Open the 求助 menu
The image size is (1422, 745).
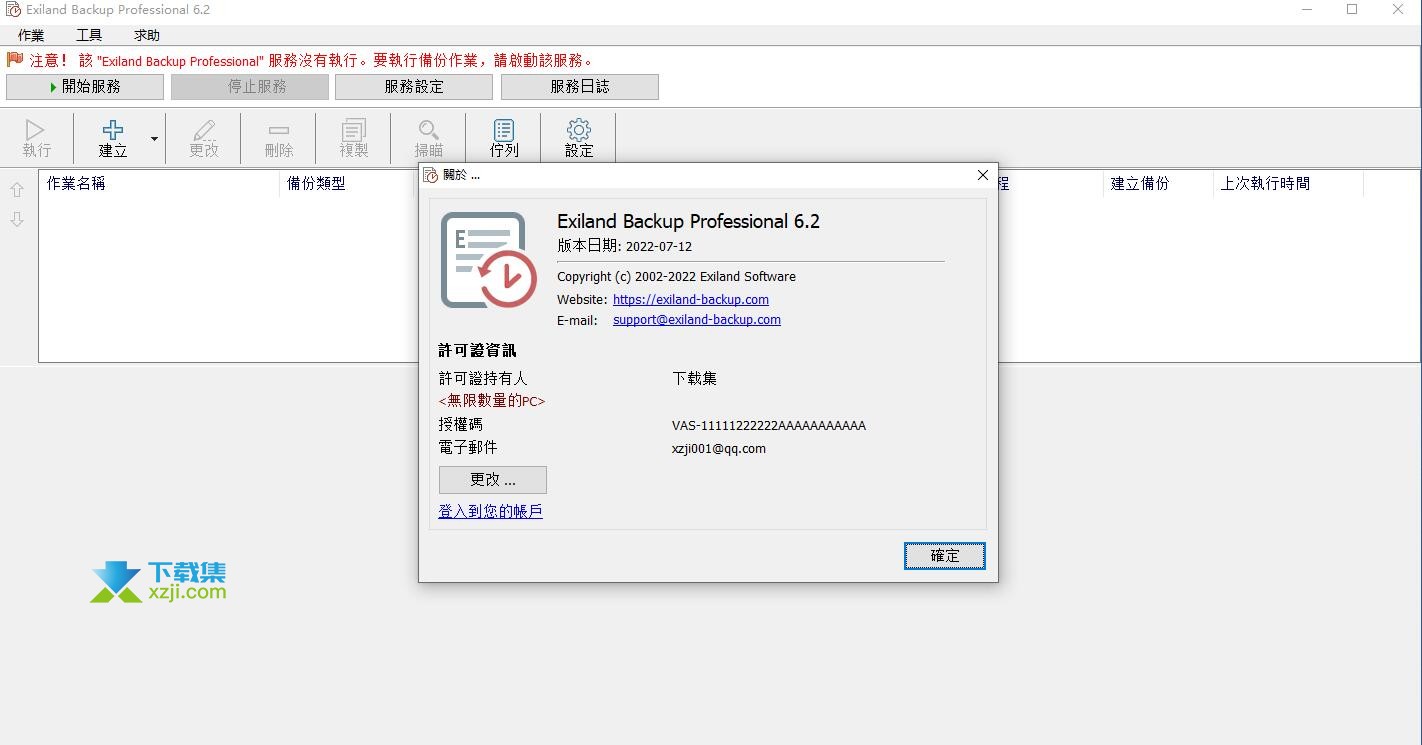click(x=147, y=35)
